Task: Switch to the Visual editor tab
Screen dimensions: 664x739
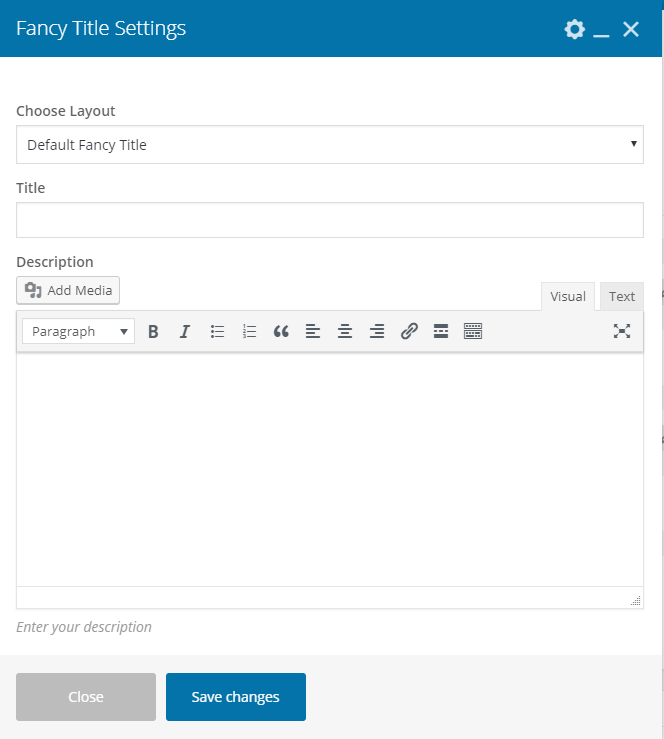Action: tap(568, 296)
